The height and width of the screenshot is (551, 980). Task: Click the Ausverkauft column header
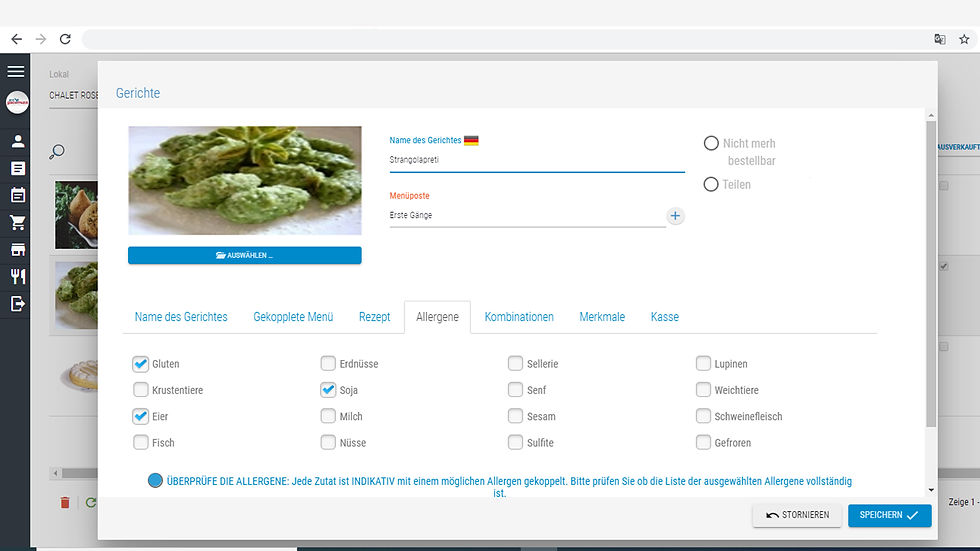click(959, 147)
